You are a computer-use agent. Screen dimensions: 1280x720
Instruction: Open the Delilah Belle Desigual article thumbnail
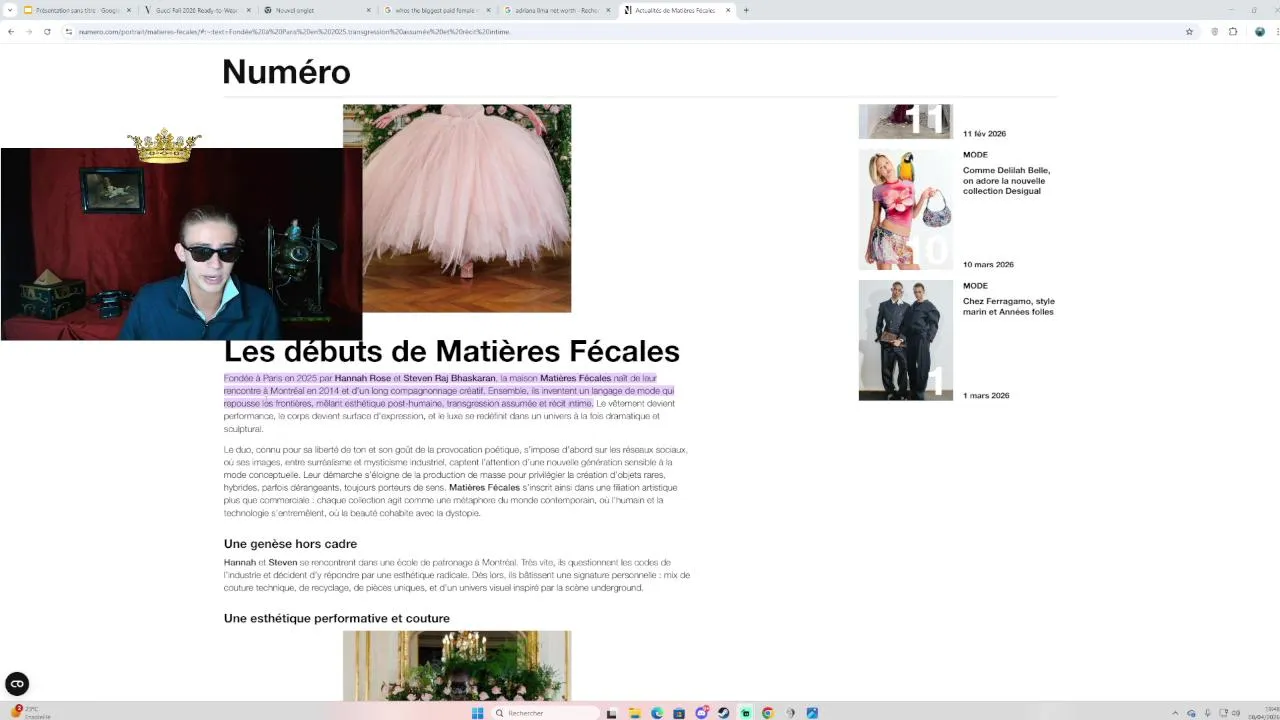(x=905, y=210)
